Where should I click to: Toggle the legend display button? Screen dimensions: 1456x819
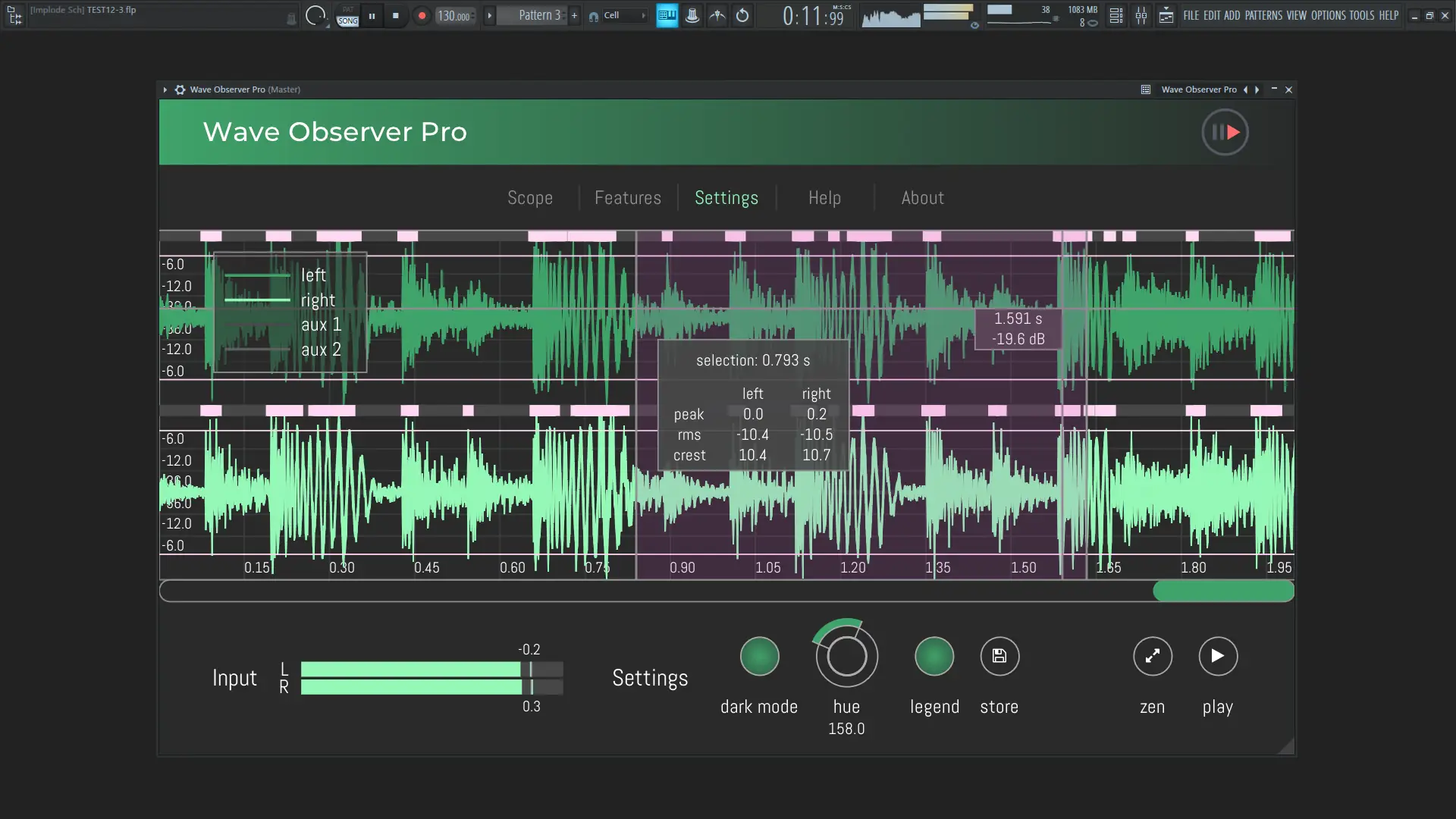click(934, 657)
